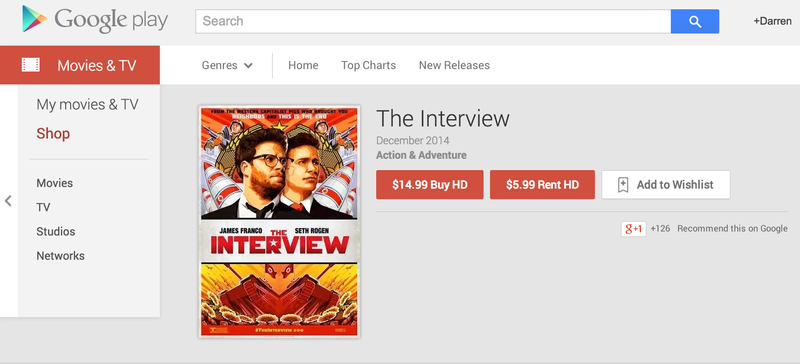Open the Genres dropdown

click(227, 65)
